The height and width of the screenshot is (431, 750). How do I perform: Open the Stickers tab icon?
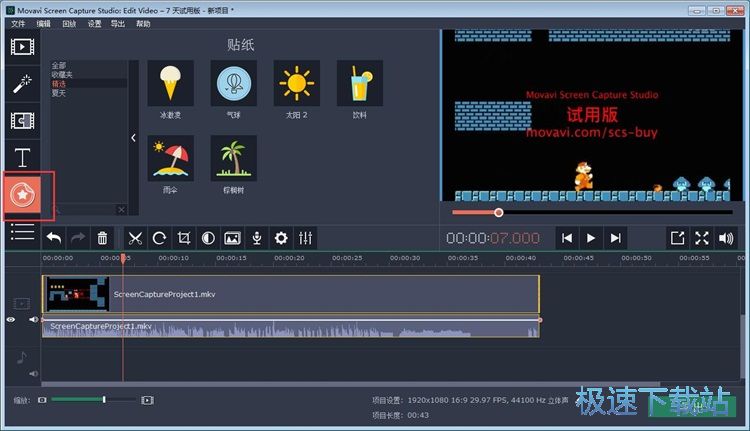pos(22,195)
